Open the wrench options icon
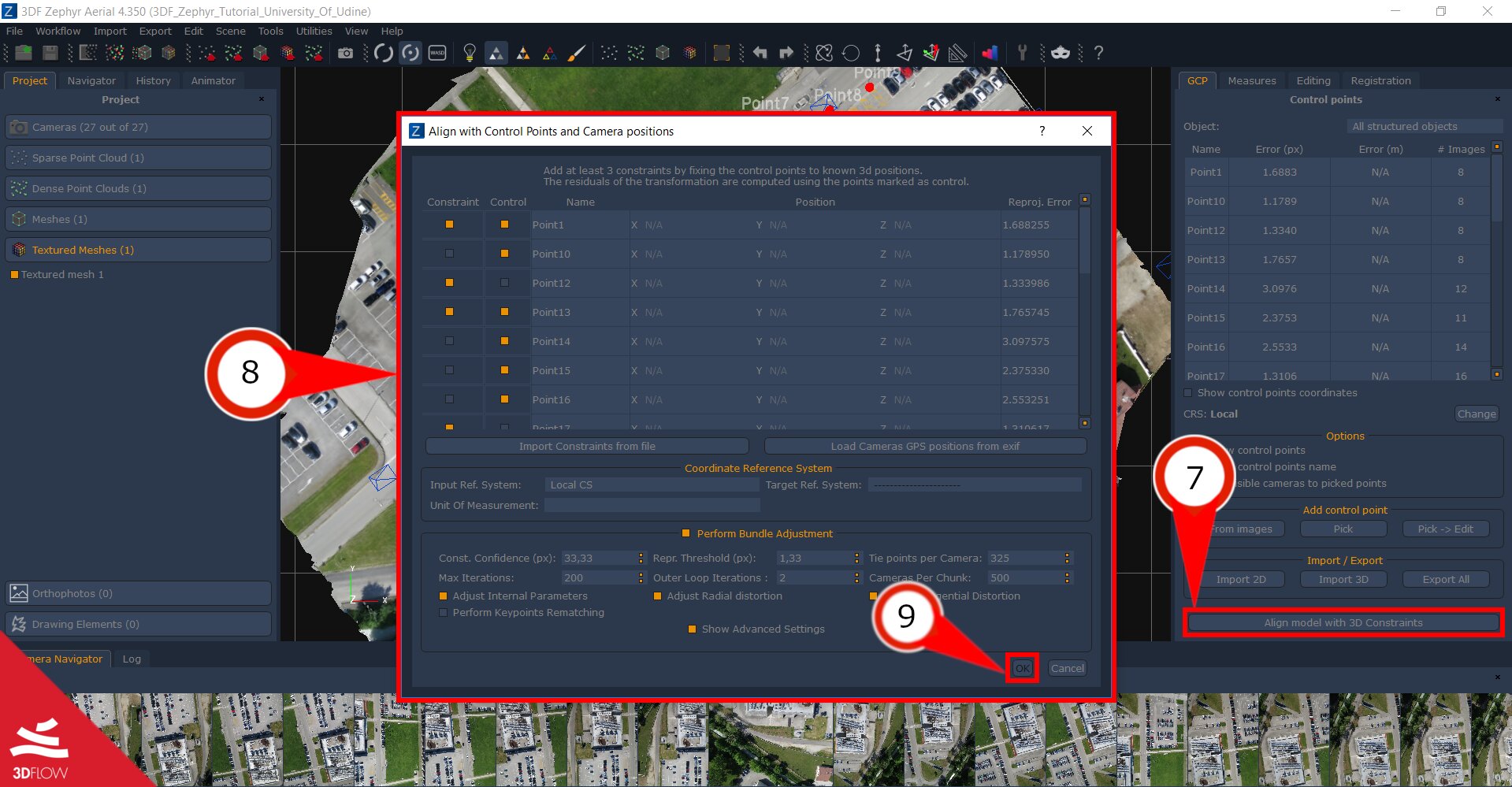Viewport: 1512px width, 787px height. coord(1022,53)
